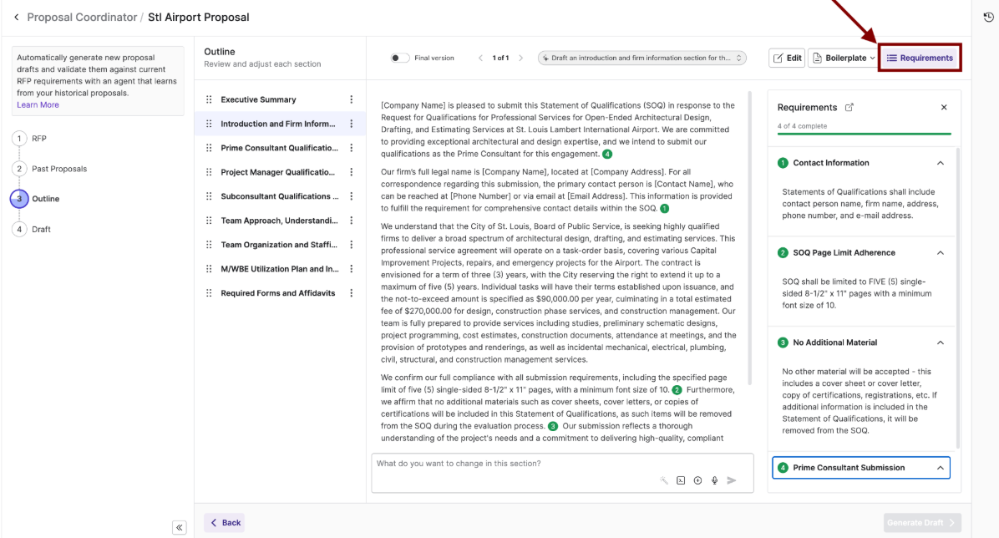Collapse the Contact Information requirement
999x538 pixels.
[x=940, y=163]
